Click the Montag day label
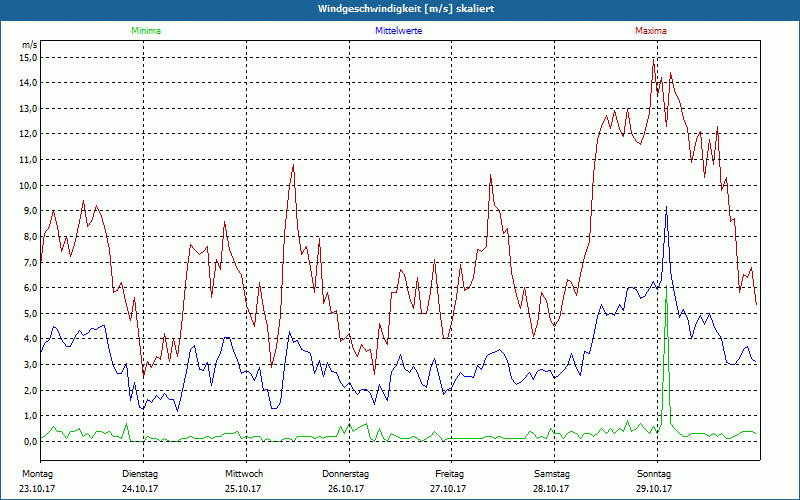 37,474
